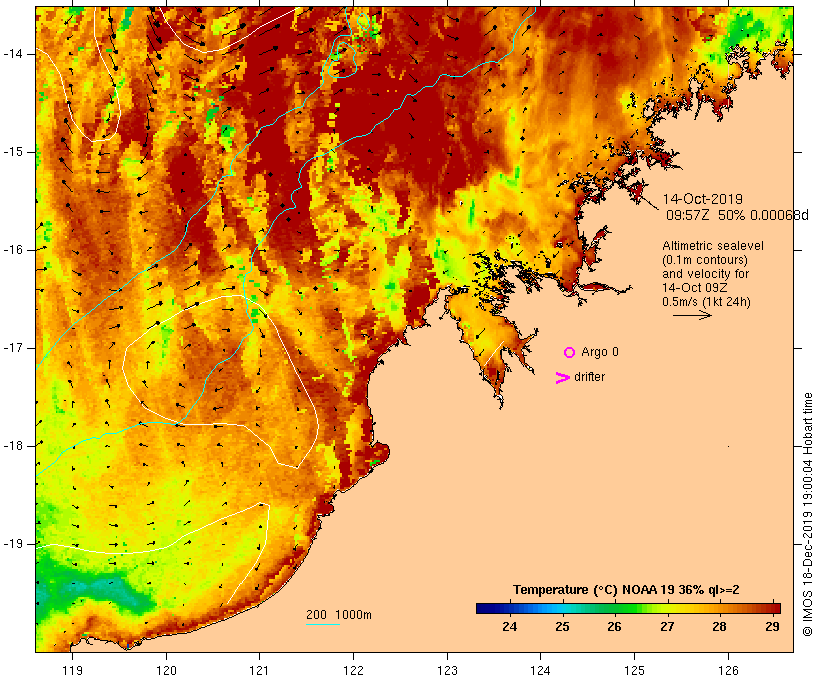Click the '119' longitude axis label
The height and width of the screenshot is (680, 820).
coord(72,671)
